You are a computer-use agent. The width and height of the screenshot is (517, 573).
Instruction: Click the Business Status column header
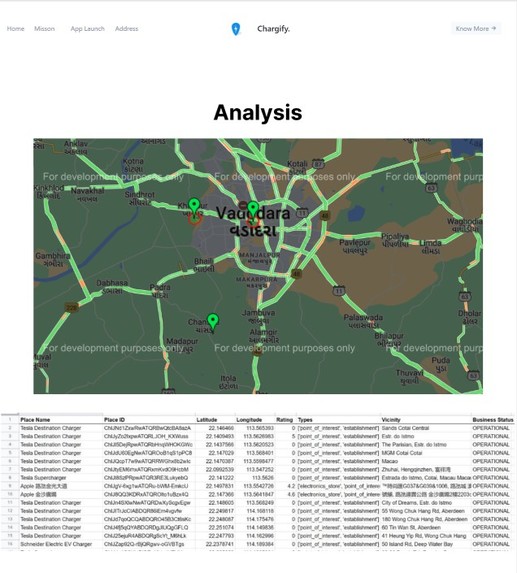(493, 420)
